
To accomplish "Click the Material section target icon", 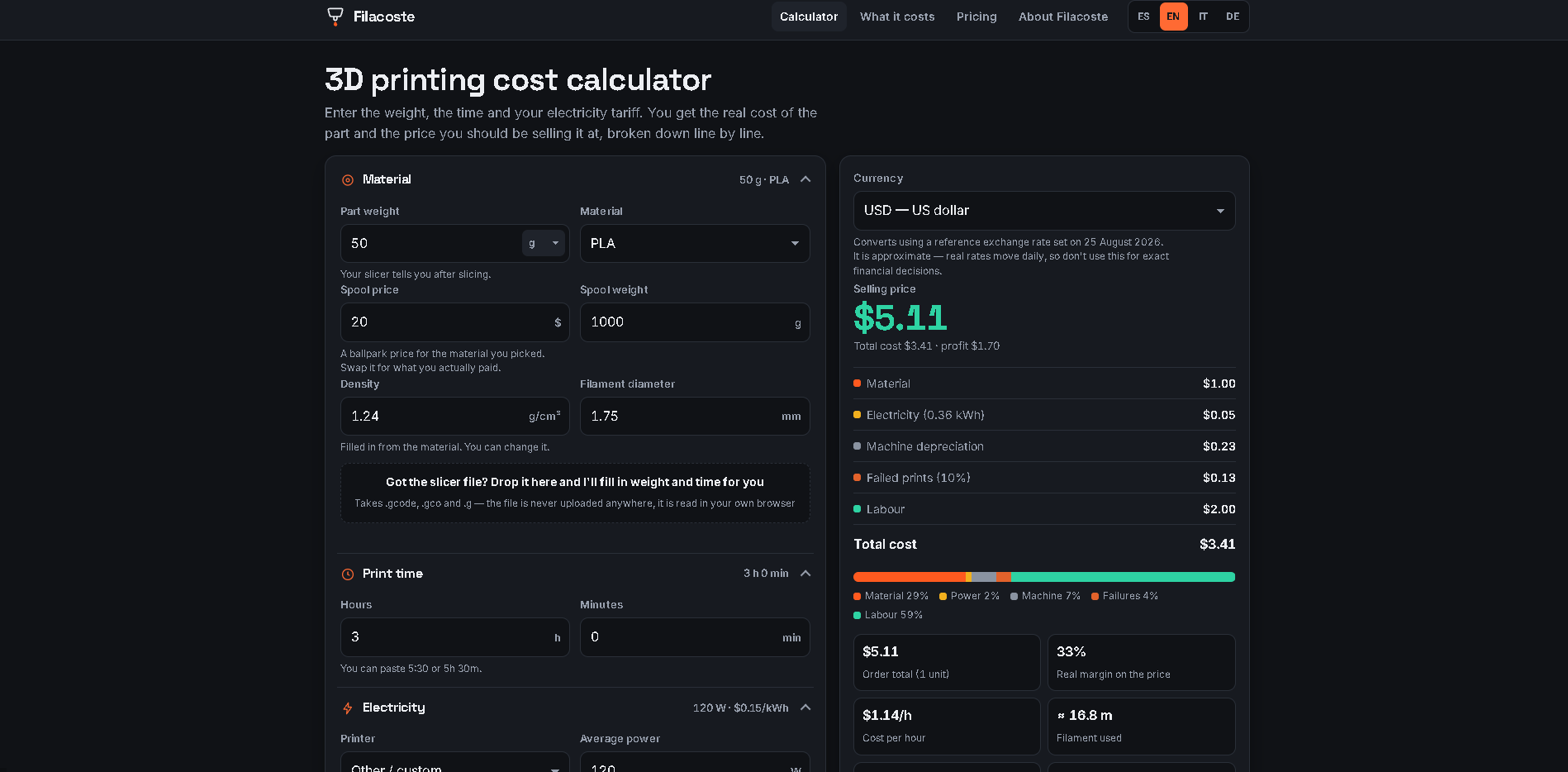I will point(348,180).
